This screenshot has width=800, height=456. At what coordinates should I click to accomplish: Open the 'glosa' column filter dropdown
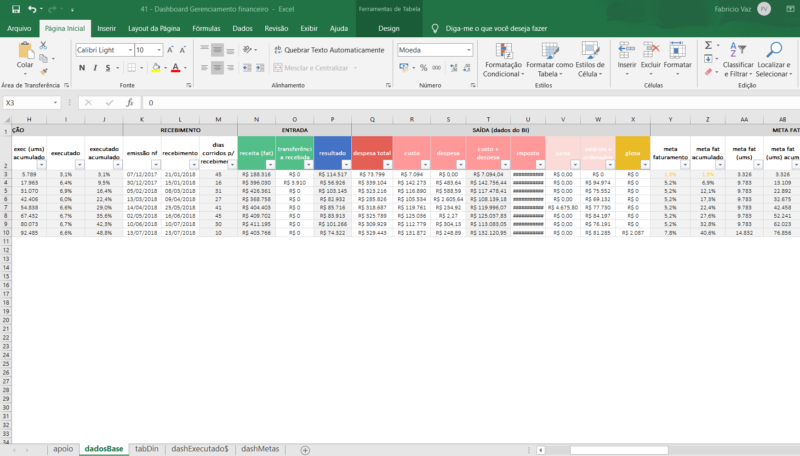(x=645, y=165)
